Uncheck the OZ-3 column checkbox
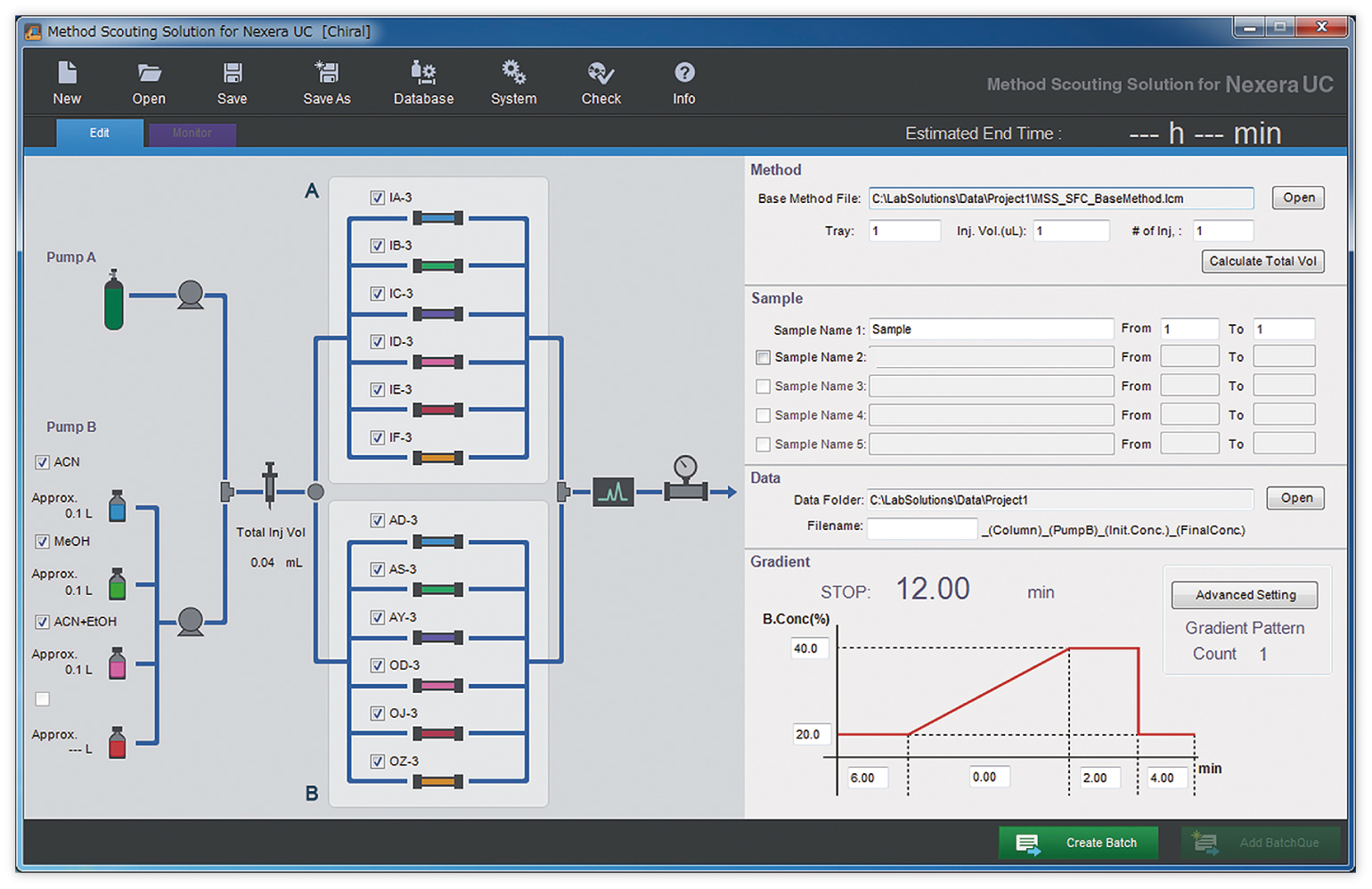This screenshot has width=1372, height=889. click(x=378, y=762)
